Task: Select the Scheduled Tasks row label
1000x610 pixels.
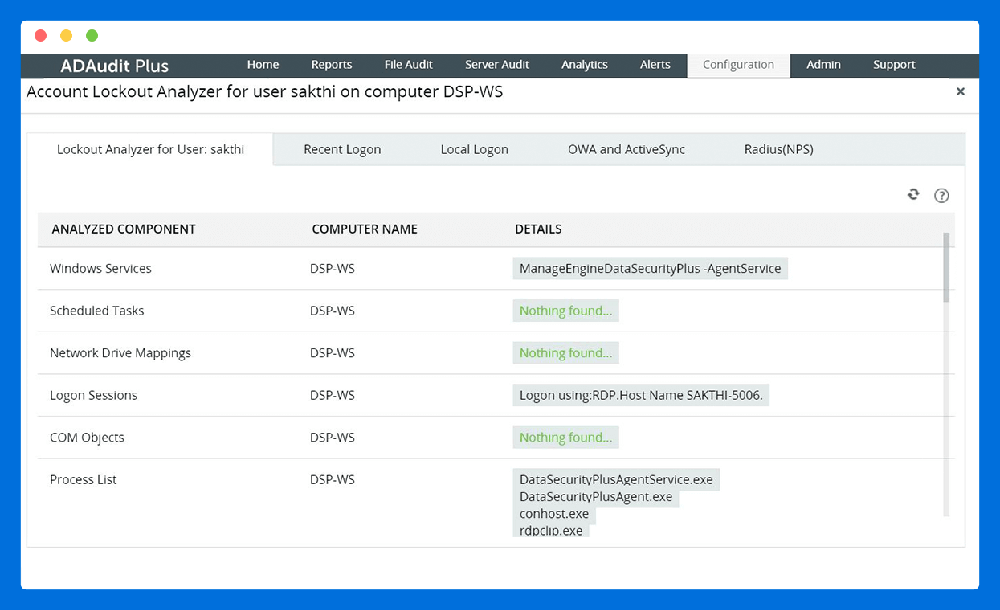Action: pos(97,311)
